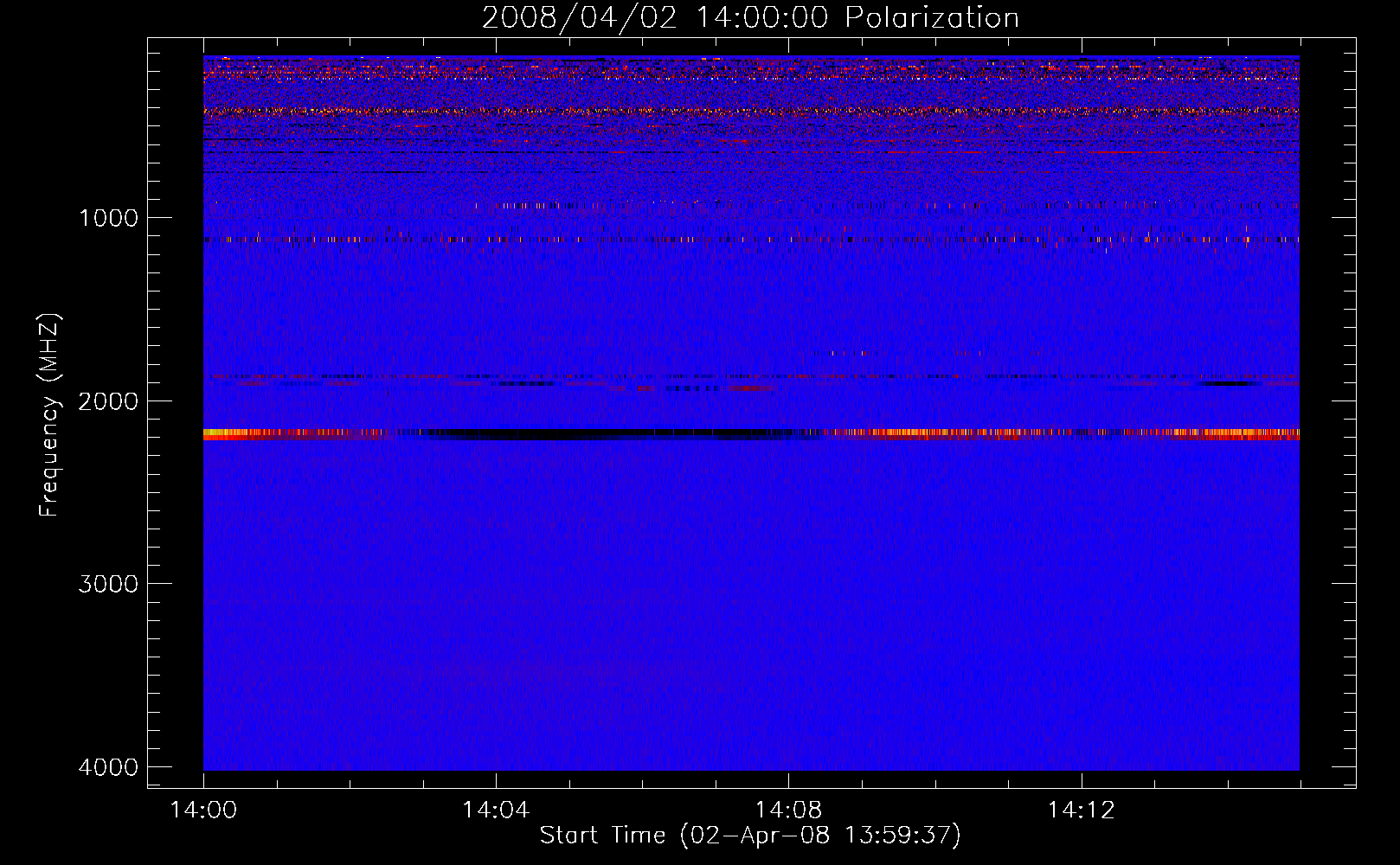
Task: Click the plot title "2008/04/02 14:00:00 Polarization"
Action: coord(750,18)
